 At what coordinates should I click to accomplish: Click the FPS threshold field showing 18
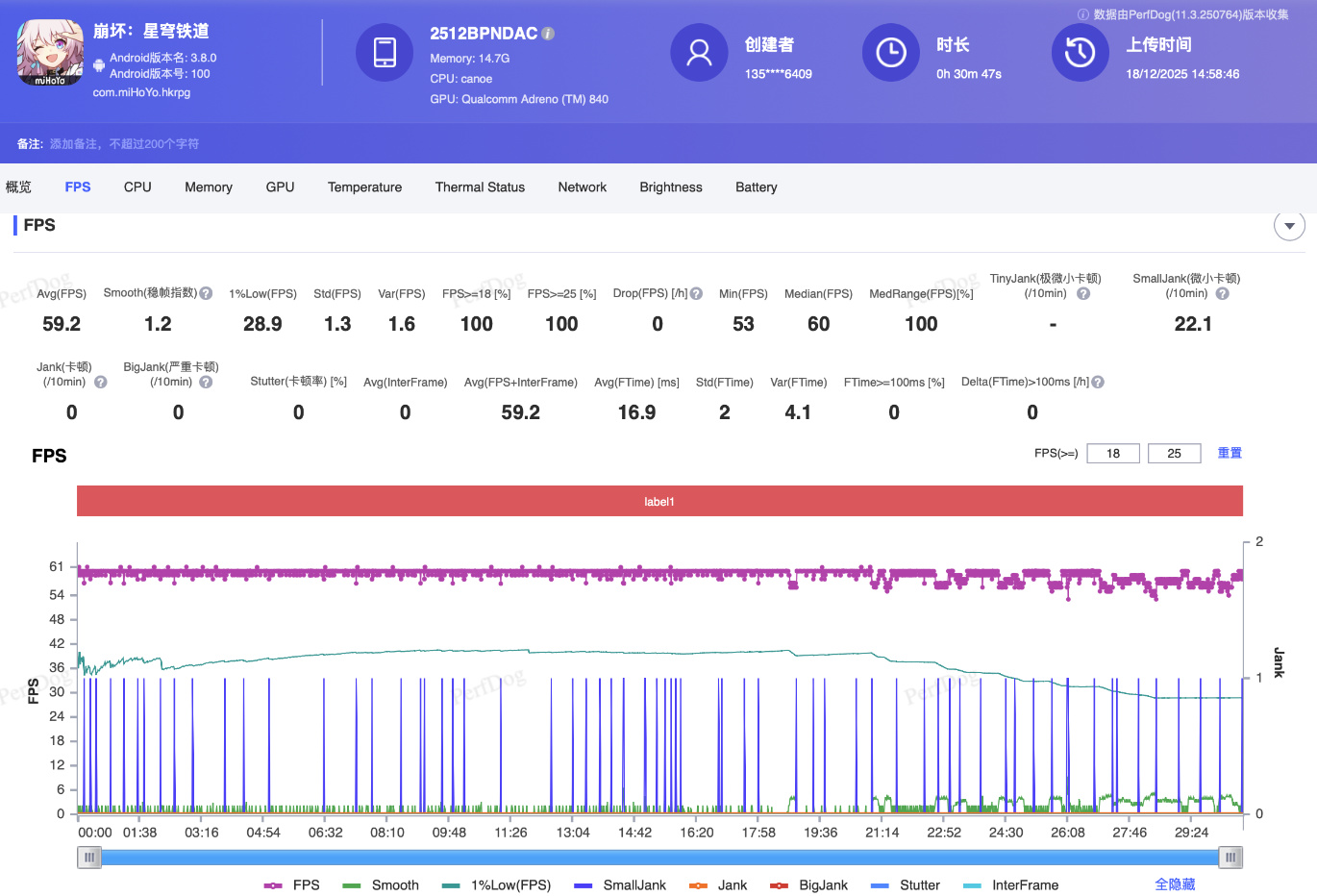pyautogui.click(x=1113, y=454)
